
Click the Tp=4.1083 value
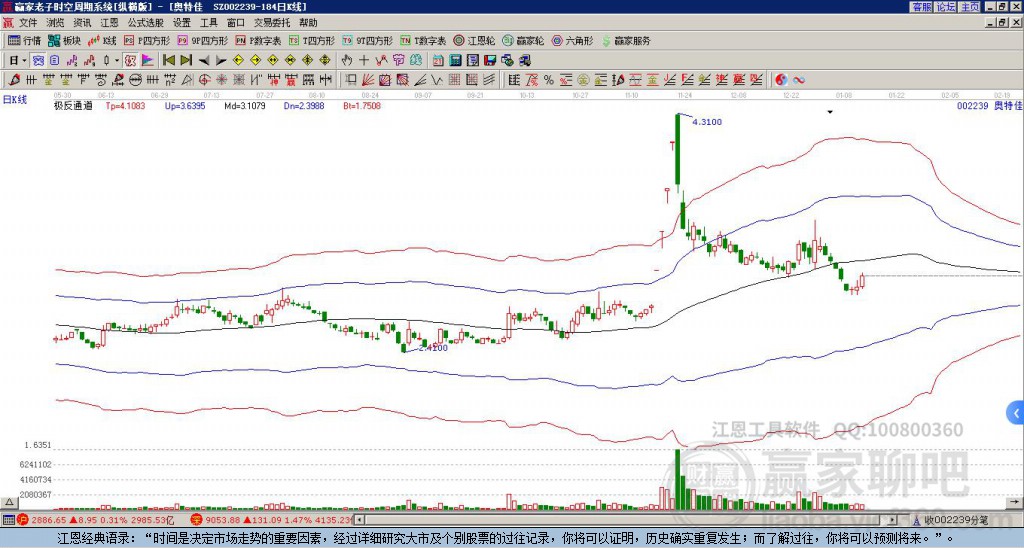[125, 106]
